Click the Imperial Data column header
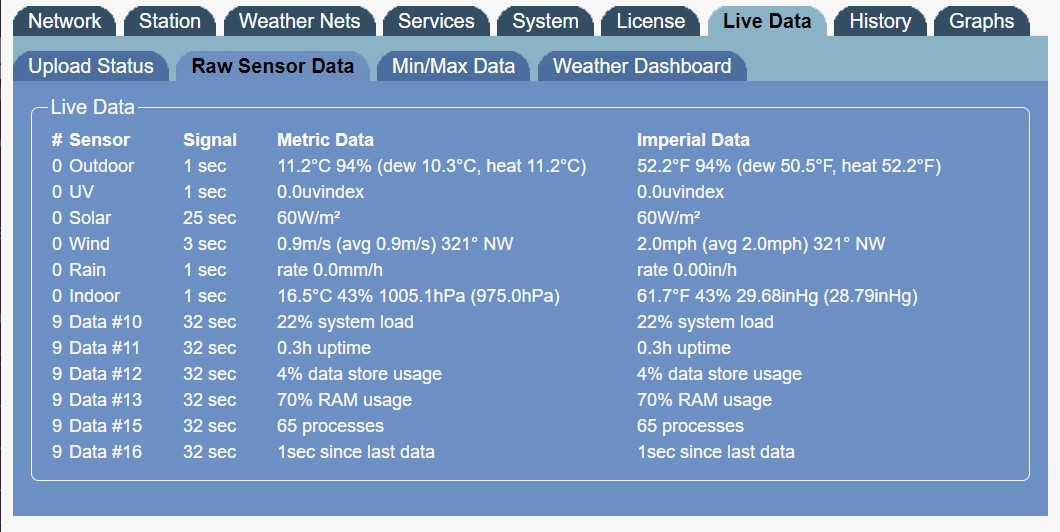The height and width of the screenshot is (532, 1060). (693, 140)
